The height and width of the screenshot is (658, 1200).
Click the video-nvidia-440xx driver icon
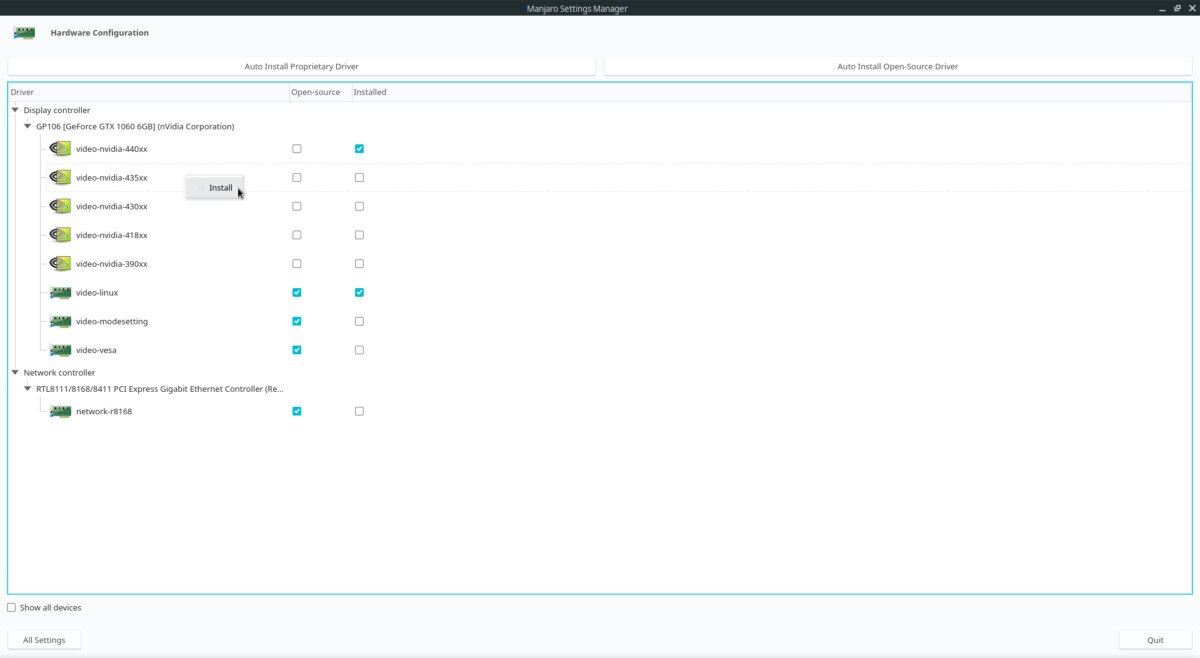point(61,149)
